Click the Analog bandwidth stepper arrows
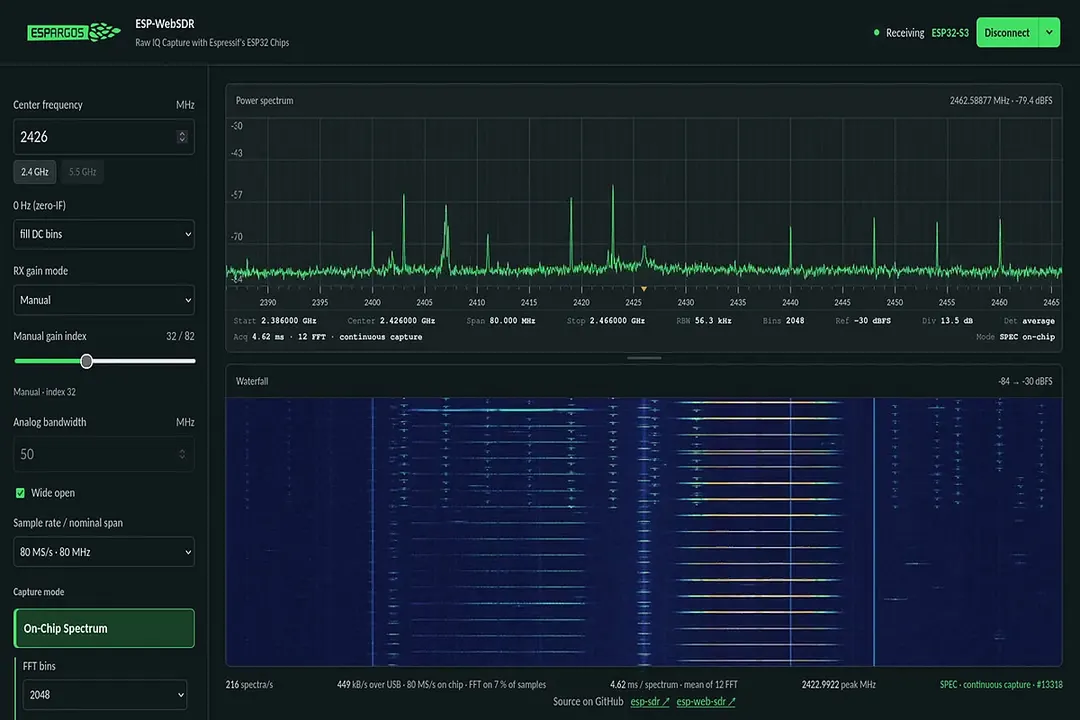Screen dimensions: 1080x720 (182, 454)
